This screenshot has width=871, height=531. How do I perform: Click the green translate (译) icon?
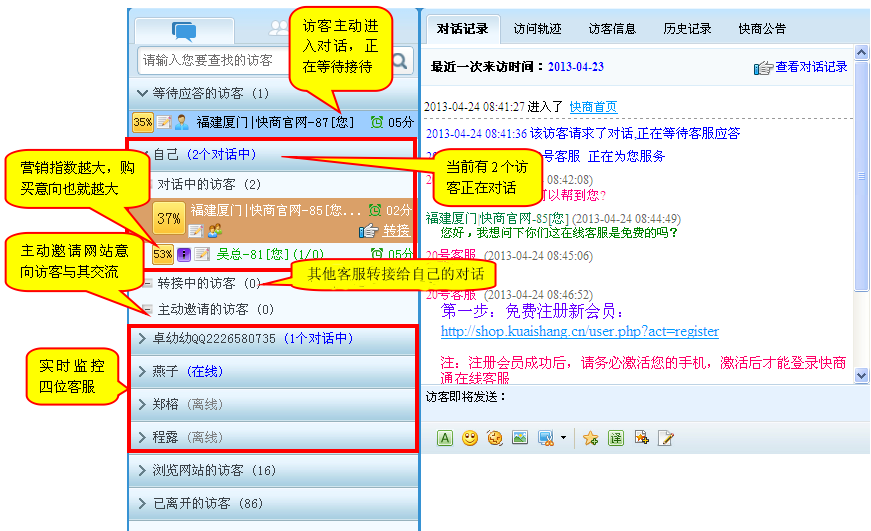point(615,438)
